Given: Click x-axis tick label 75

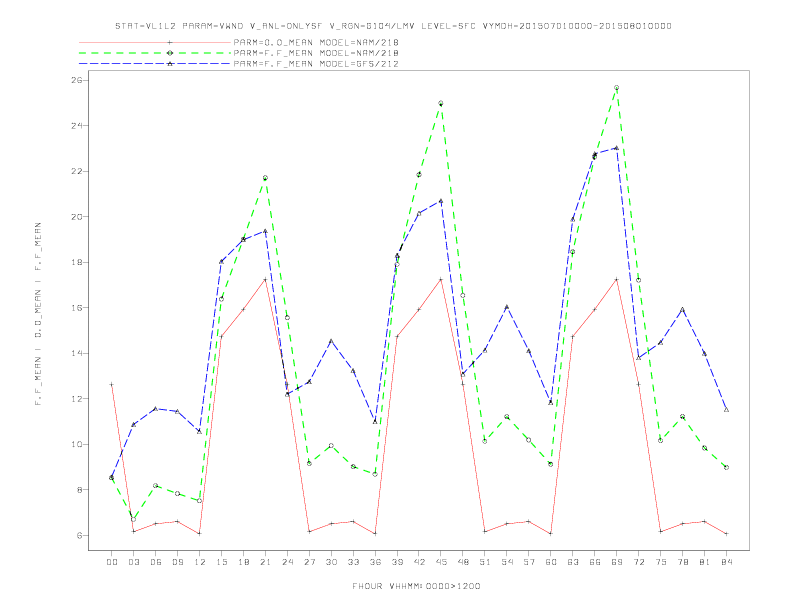Looking at the screenshot, I should [x=660, y=562].
